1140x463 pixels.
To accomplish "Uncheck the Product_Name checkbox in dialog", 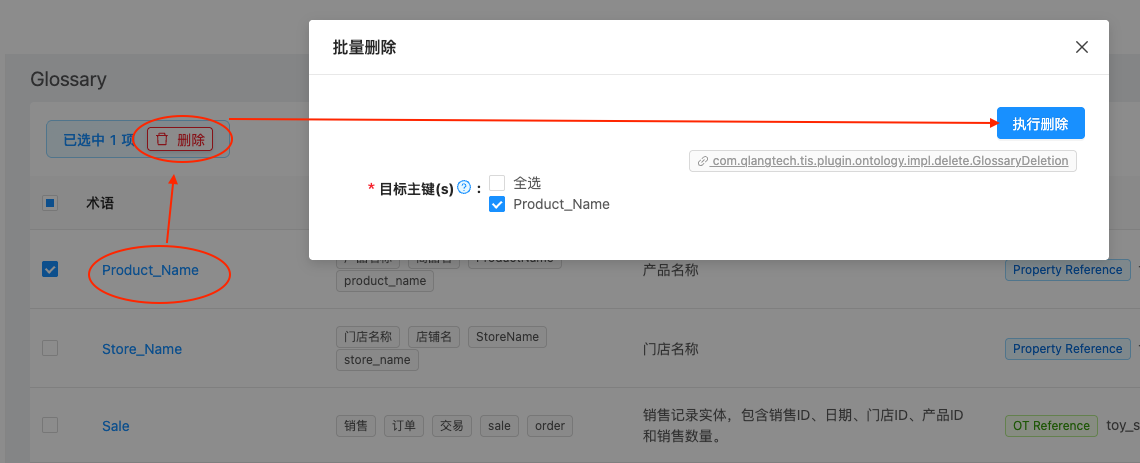I will pyautogui.click(x=497, y=204).
